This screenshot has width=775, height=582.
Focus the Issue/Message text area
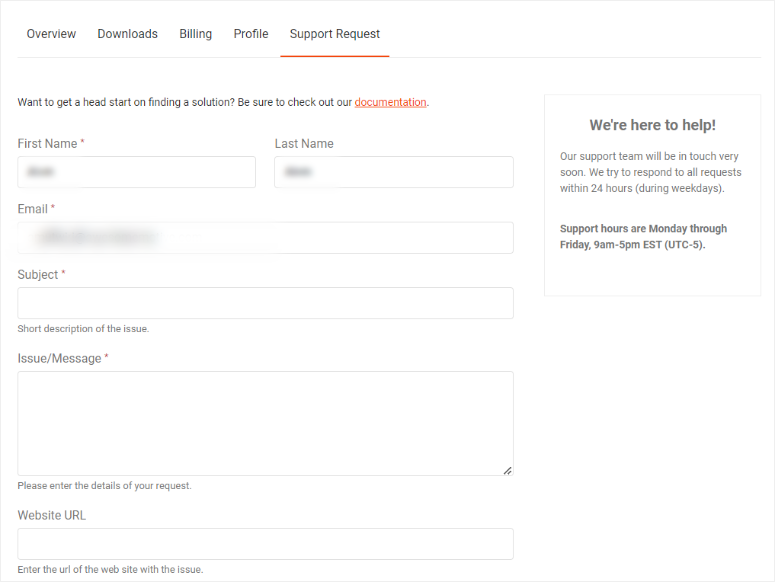265,423
